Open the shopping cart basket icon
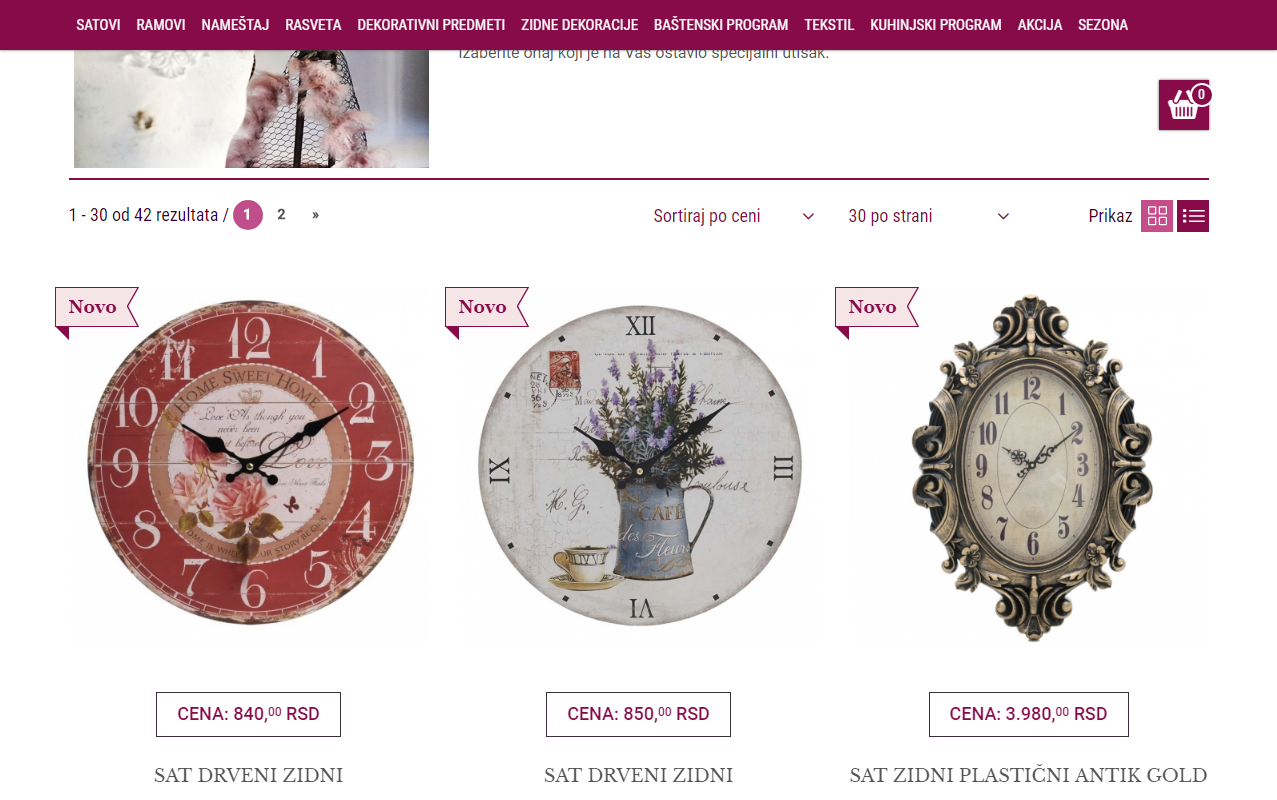The width and height of the screenshot is (1277, 800). pyautogui.click(x=1184, y=105)
